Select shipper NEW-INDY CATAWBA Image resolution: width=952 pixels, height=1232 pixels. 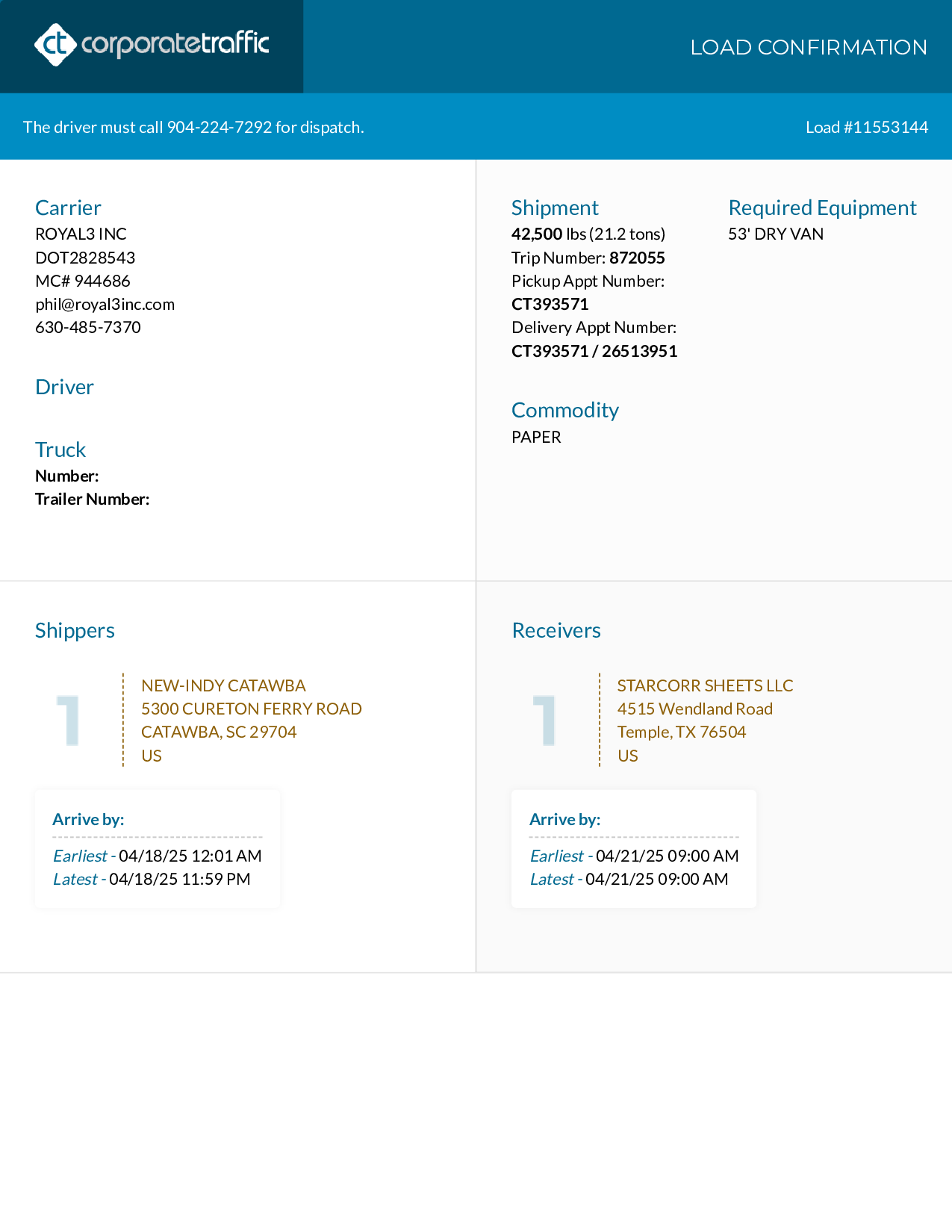point(223,685)
